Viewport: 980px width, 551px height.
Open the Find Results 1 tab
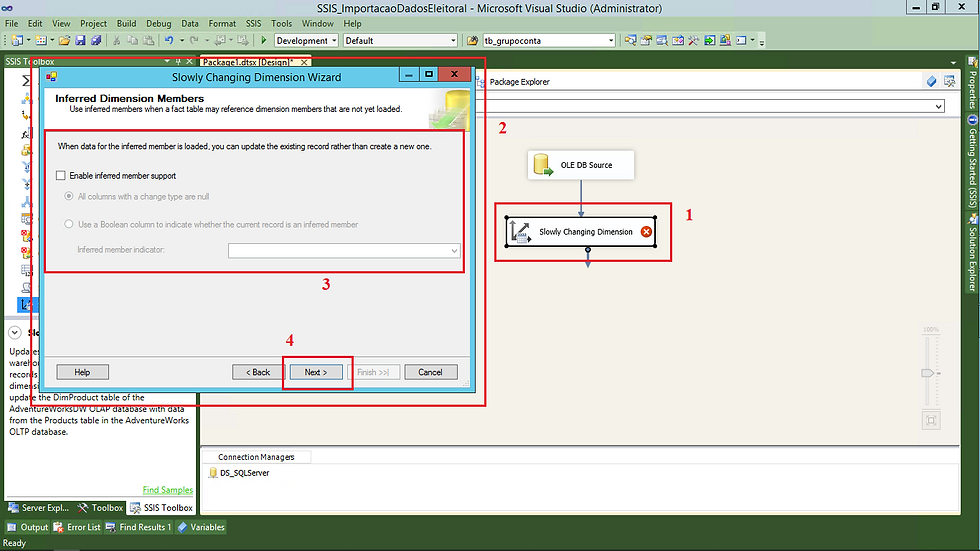coord(138,527)
